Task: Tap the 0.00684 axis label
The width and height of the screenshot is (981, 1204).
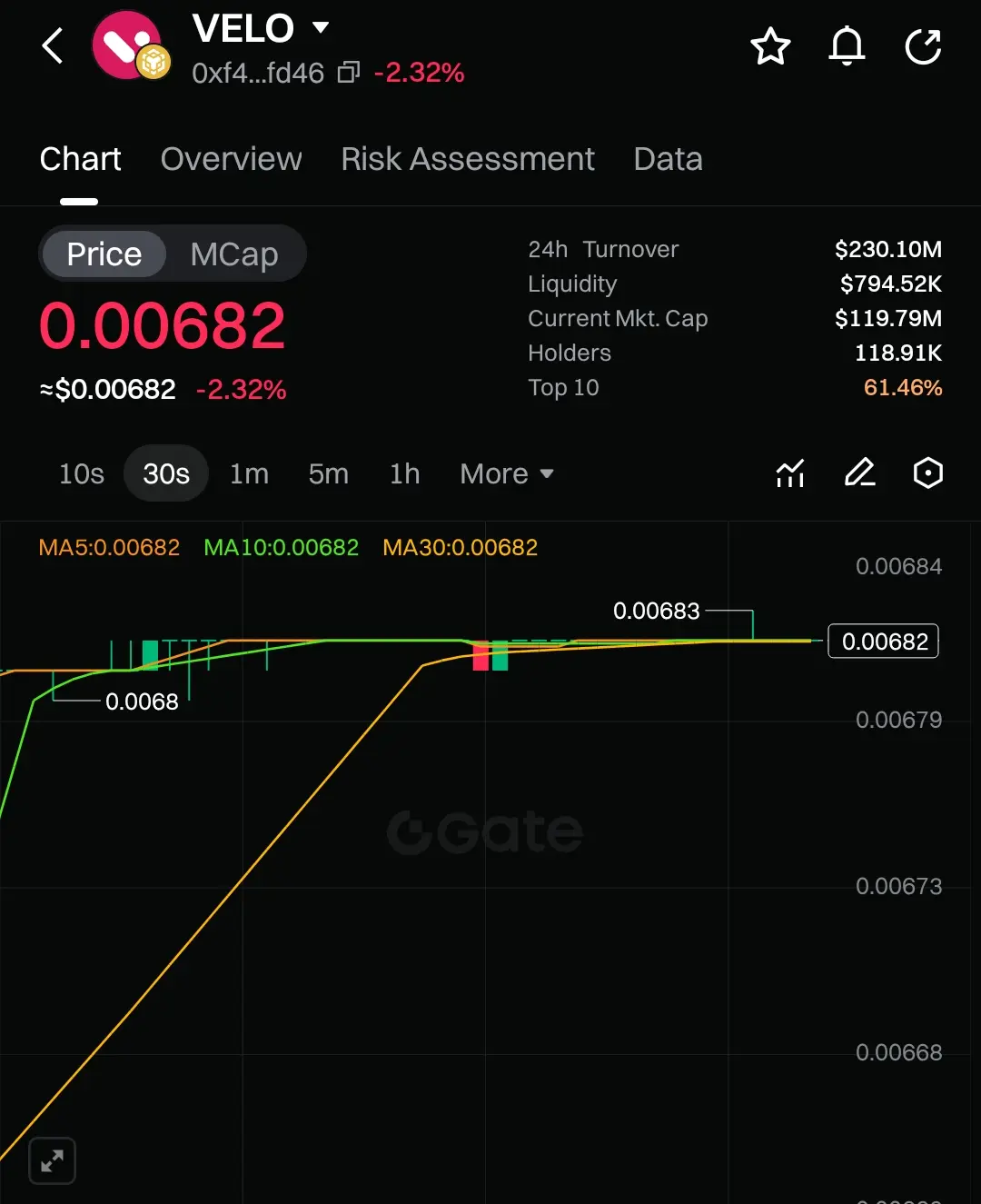Action: (x=898, y=566)
